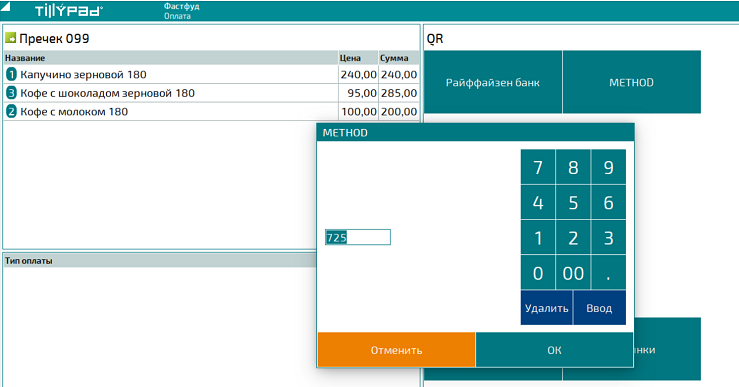
Task: Select the Кофе с шоколадом зерновой 180 row
Action: pos(211,93)
